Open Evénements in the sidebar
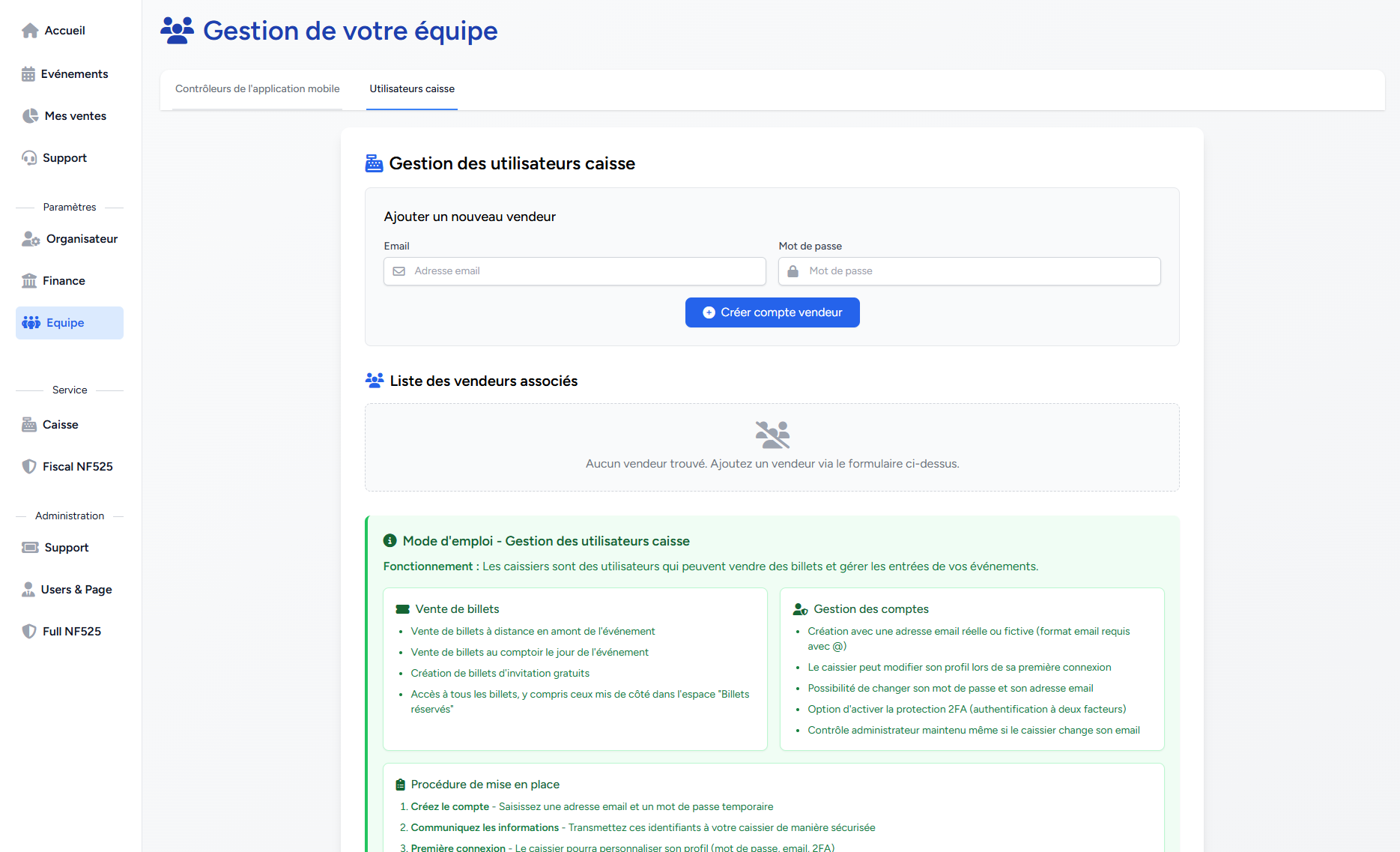Image resolution: width=1400 pixels, height=852 pixels. pyautogui.click(x=70, y=74)
